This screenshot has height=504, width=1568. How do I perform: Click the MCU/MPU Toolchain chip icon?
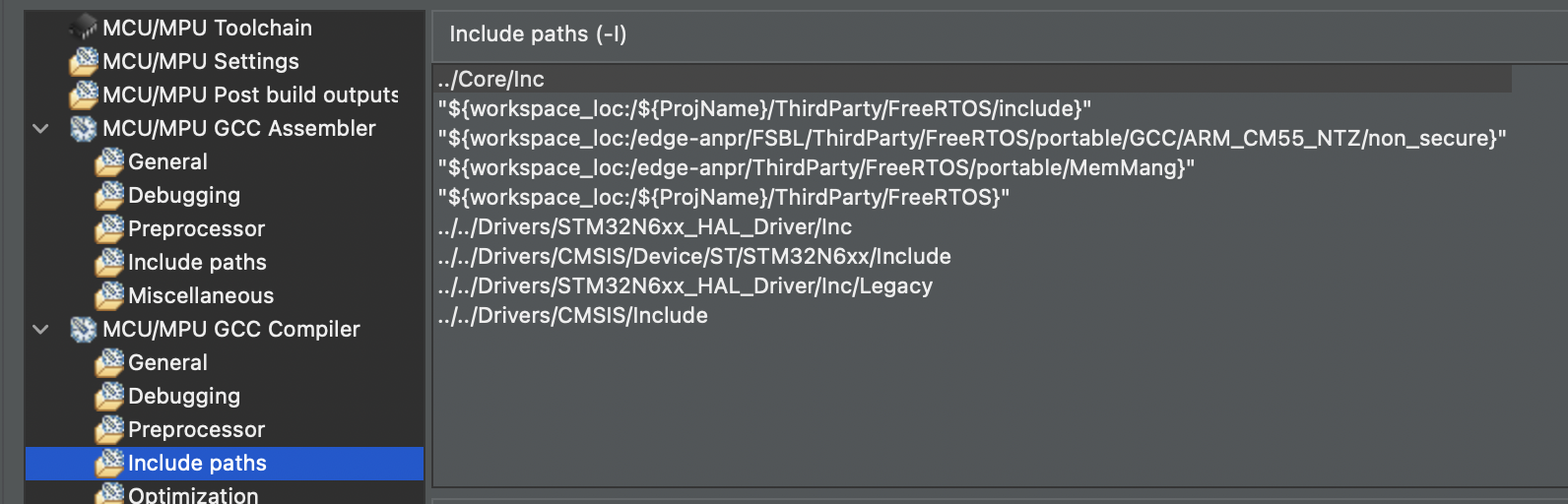pos(84,28)
